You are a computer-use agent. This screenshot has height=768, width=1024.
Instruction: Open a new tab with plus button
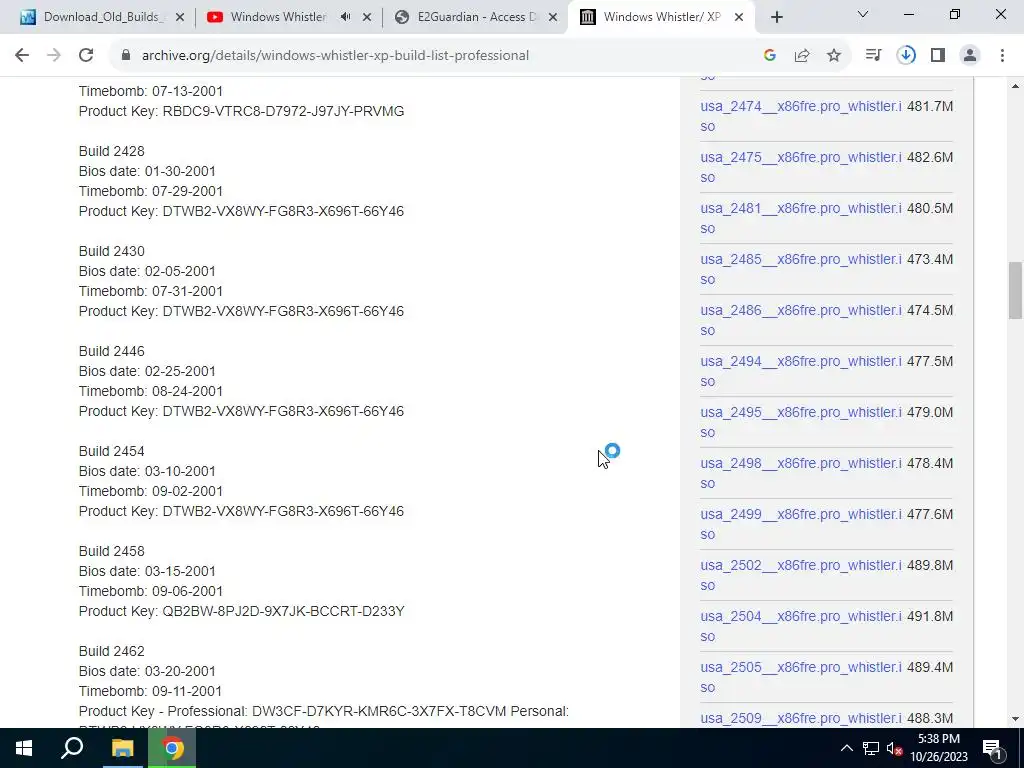tap(776, 17)
